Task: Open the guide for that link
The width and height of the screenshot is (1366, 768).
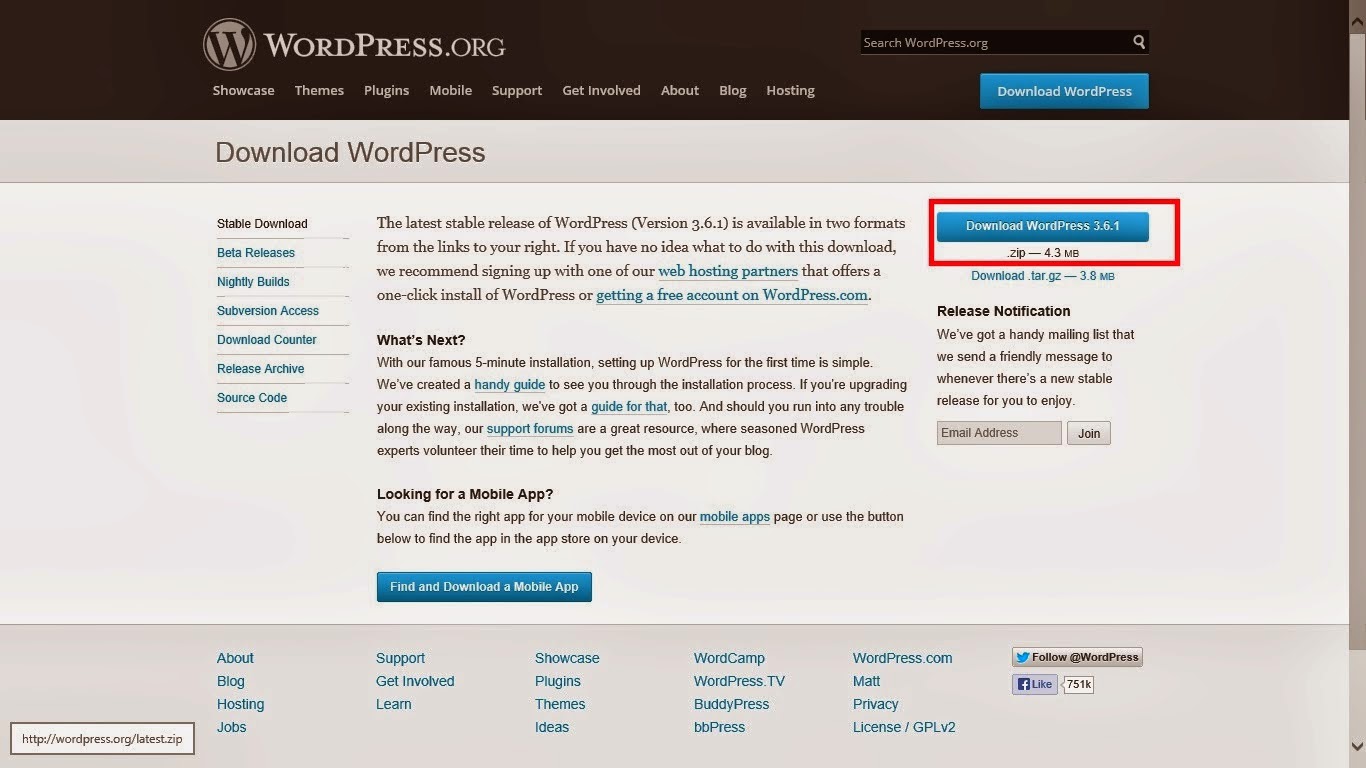Action: point(629,406)
